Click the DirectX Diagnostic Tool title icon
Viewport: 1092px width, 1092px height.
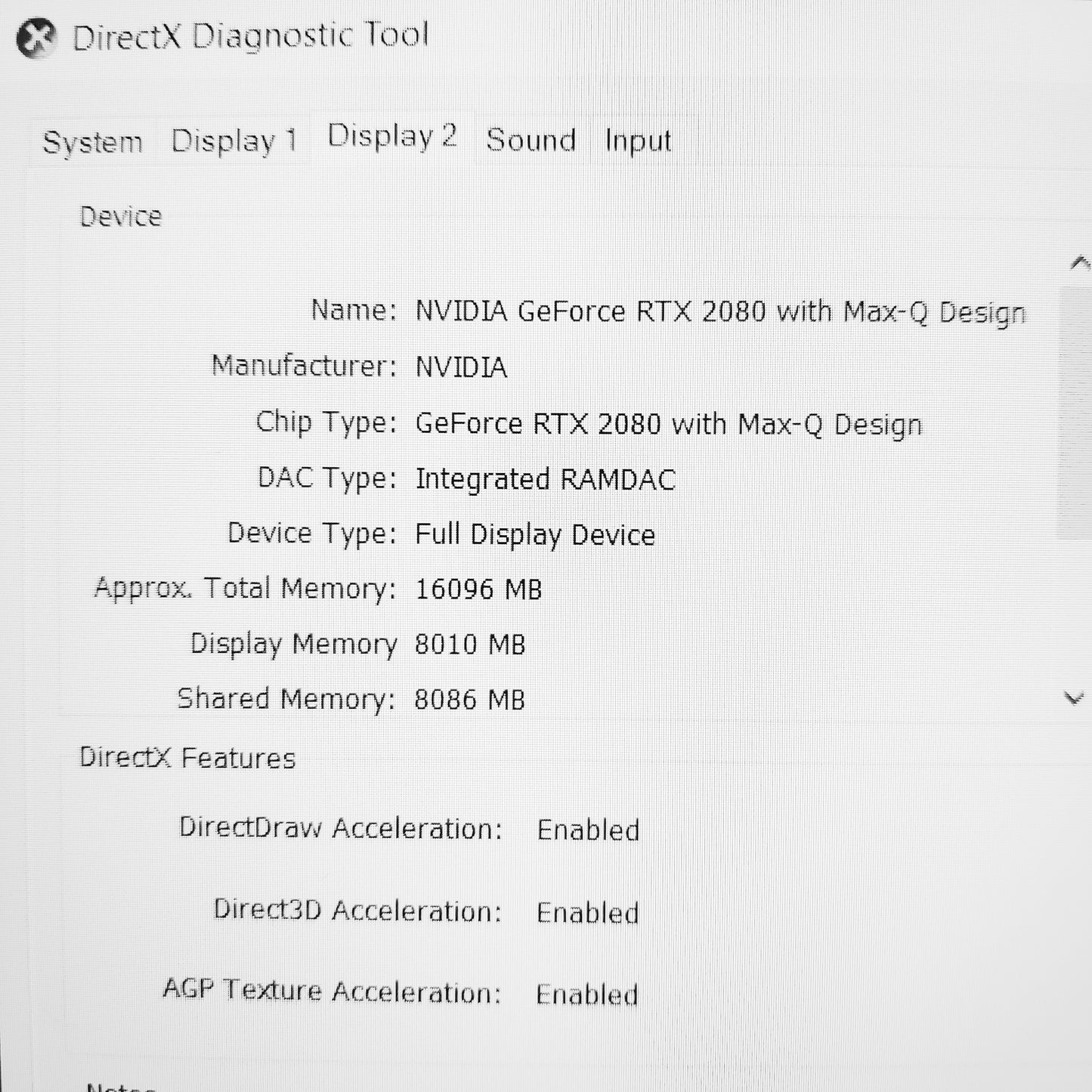point(36,38)
